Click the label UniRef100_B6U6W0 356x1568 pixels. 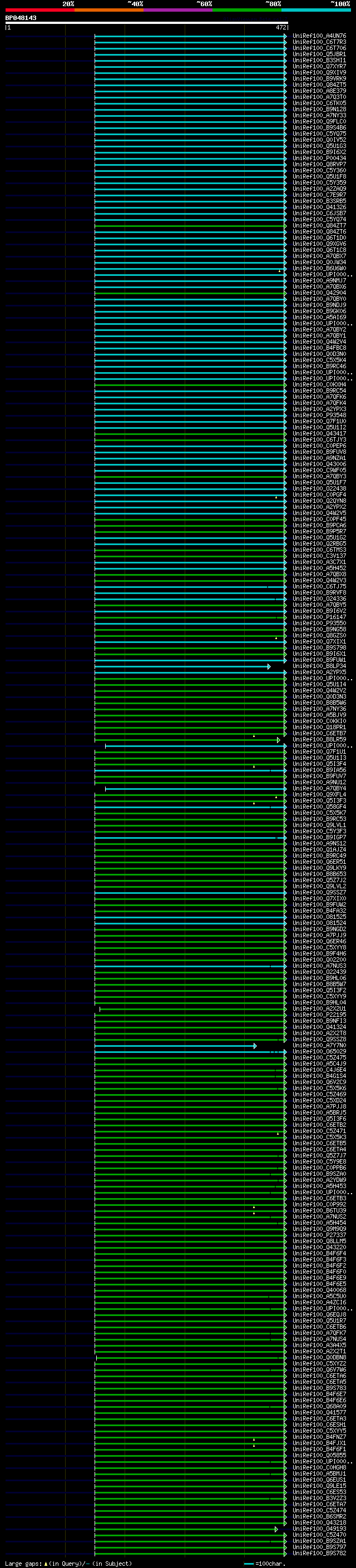coord(319,269)
